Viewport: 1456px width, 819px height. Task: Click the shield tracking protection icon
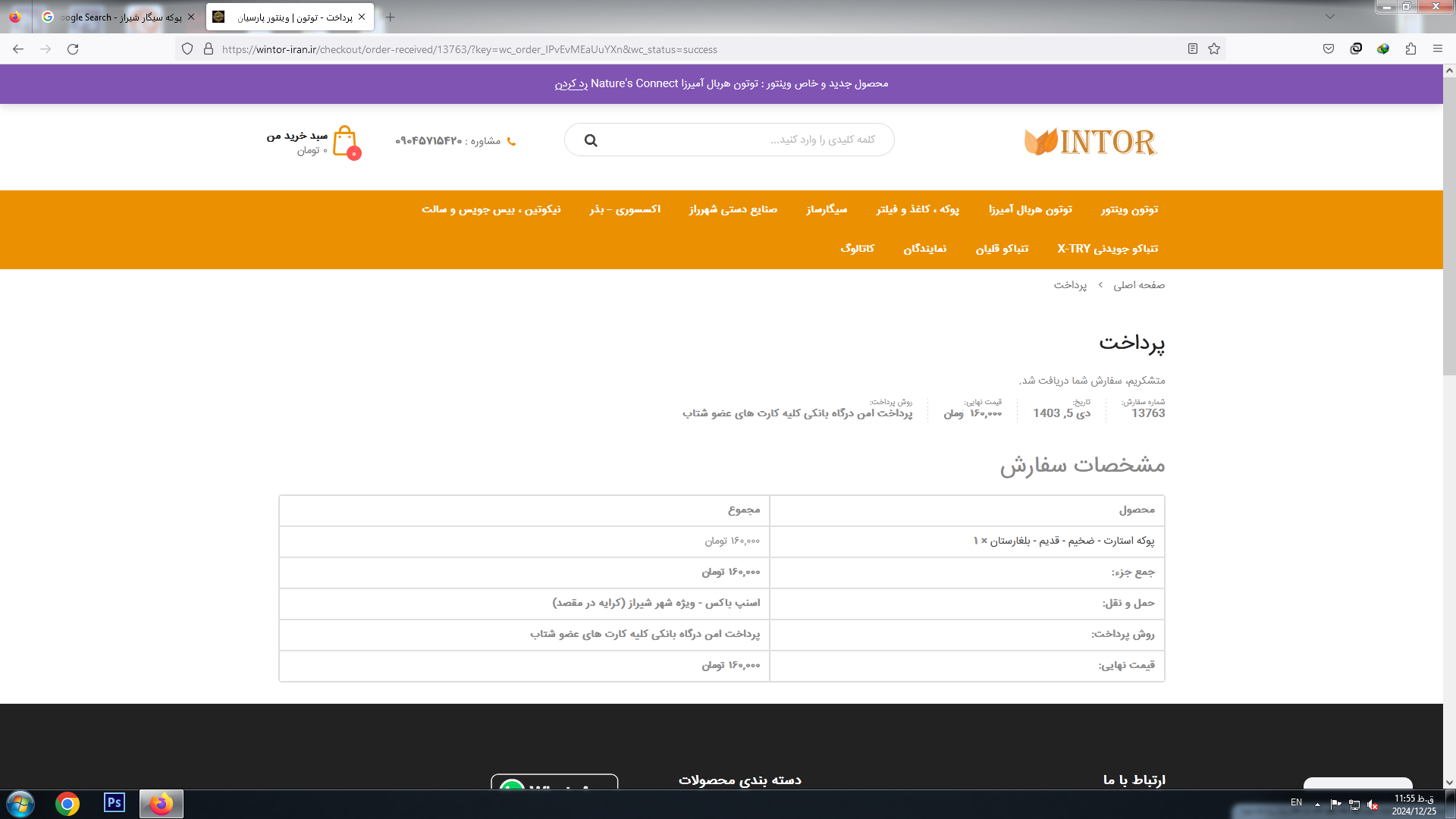click(187, 49)
